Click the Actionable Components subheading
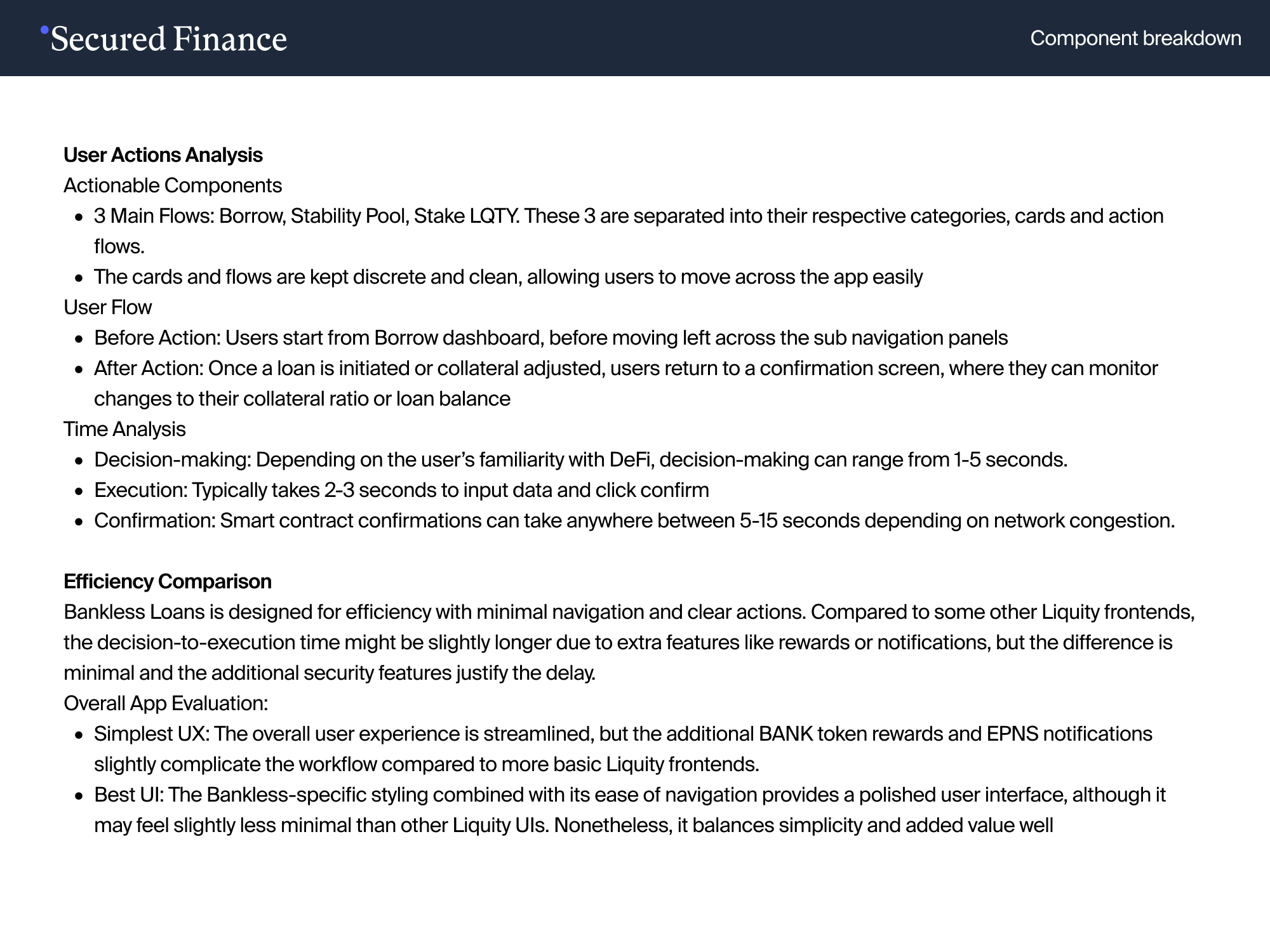This screenshot has width=1270, height=952. [x=173, y=185]
